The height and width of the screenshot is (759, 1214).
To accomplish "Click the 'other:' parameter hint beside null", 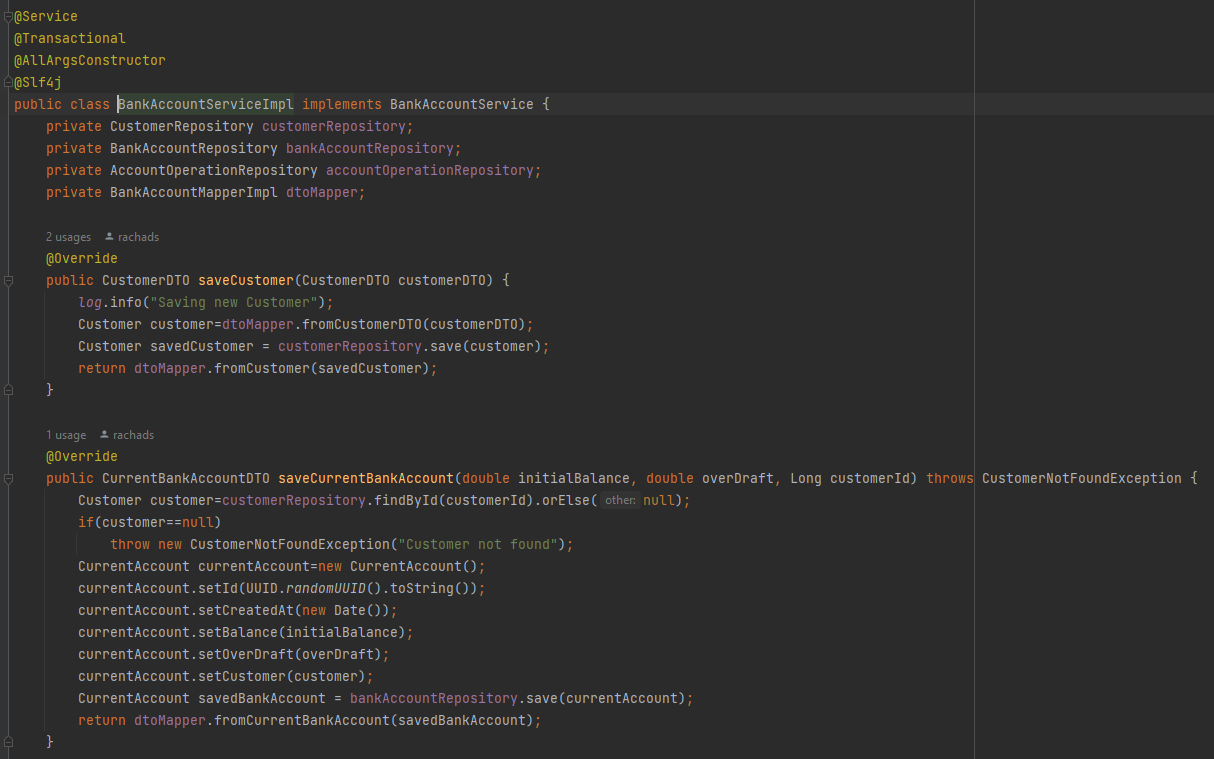I will coord(620,499).
